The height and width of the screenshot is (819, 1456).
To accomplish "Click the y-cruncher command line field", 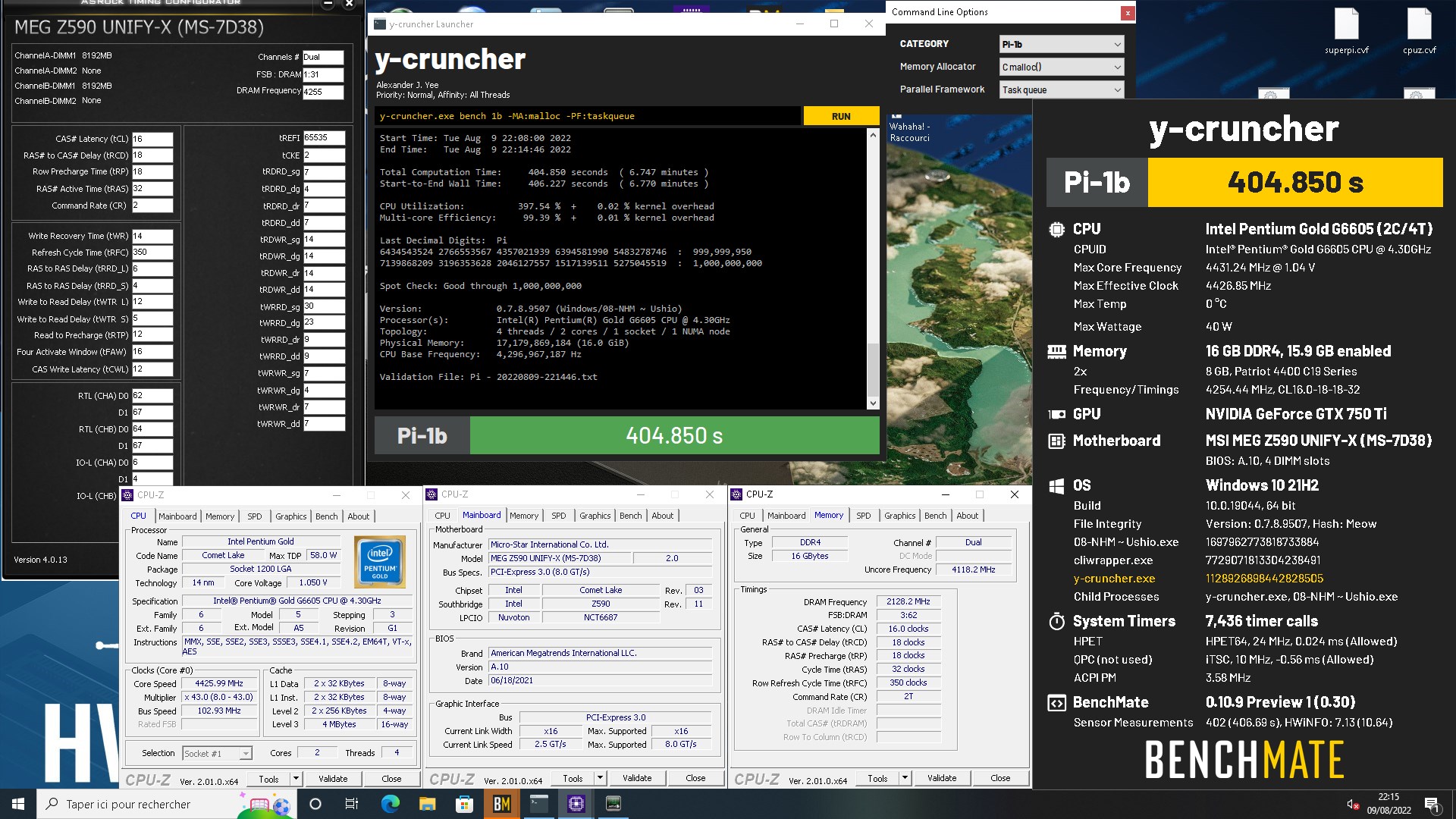I will tap(588, 116).
